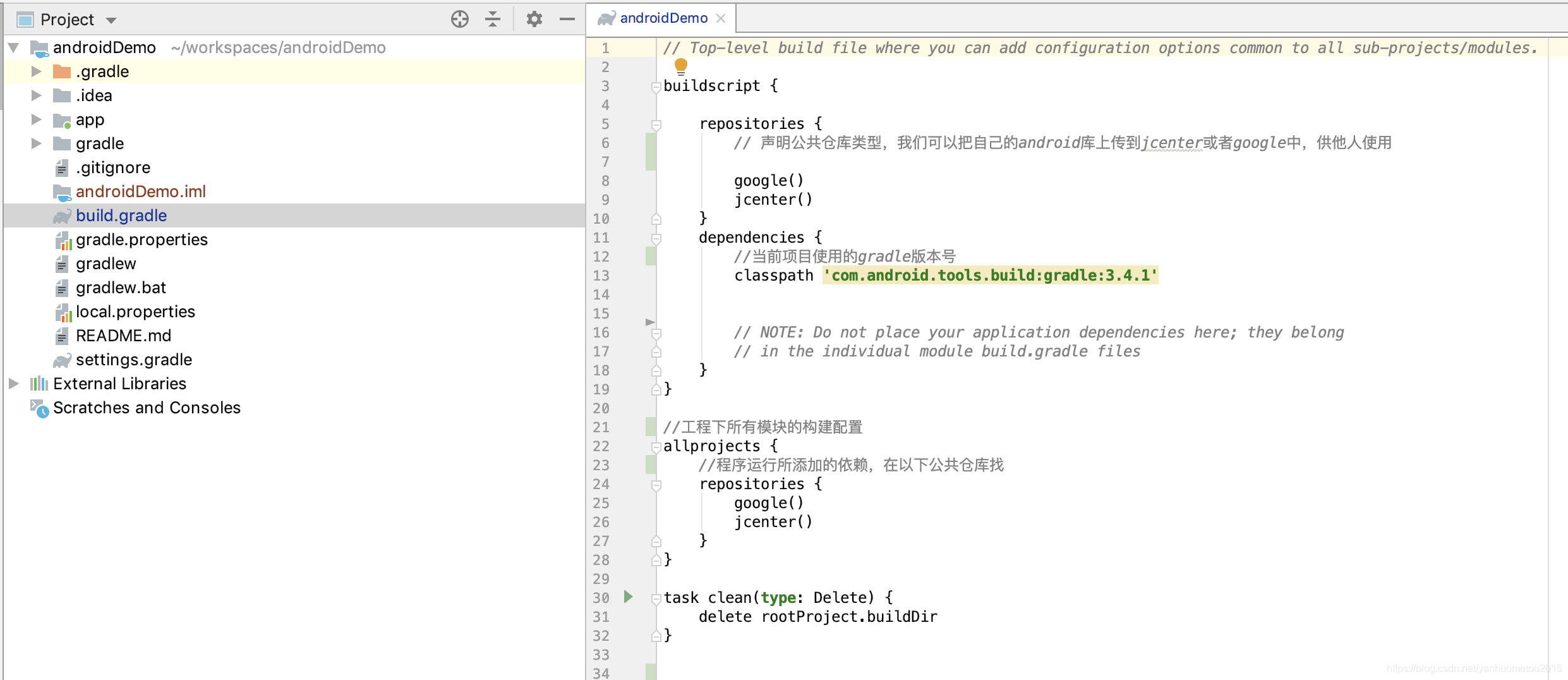The width and height of the screenshot is (1568, 680).
Task: Select gradle.properties file
Action: coord(142,240)
